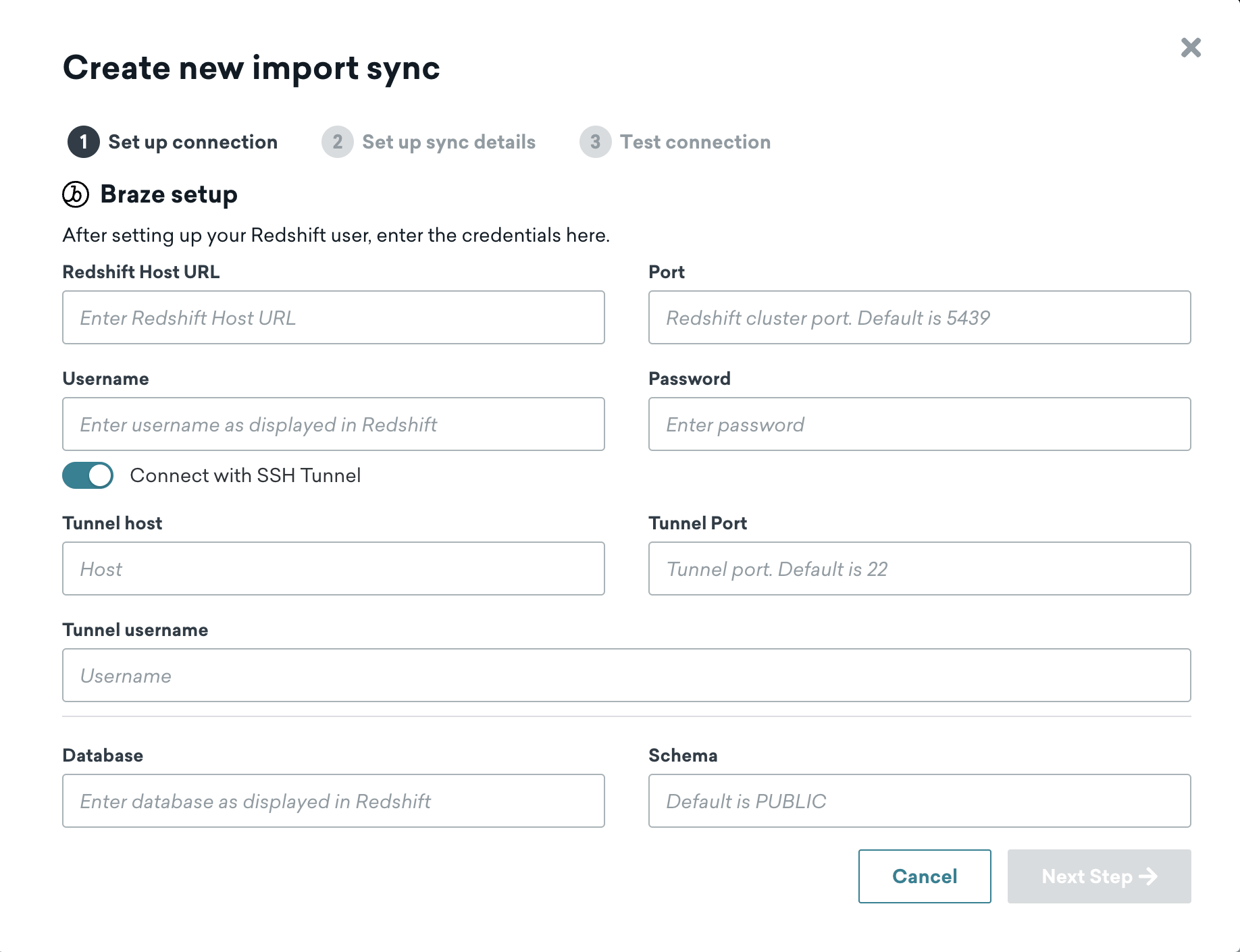
Task: Open the Test connection step
Action: (x=695, y=142)
